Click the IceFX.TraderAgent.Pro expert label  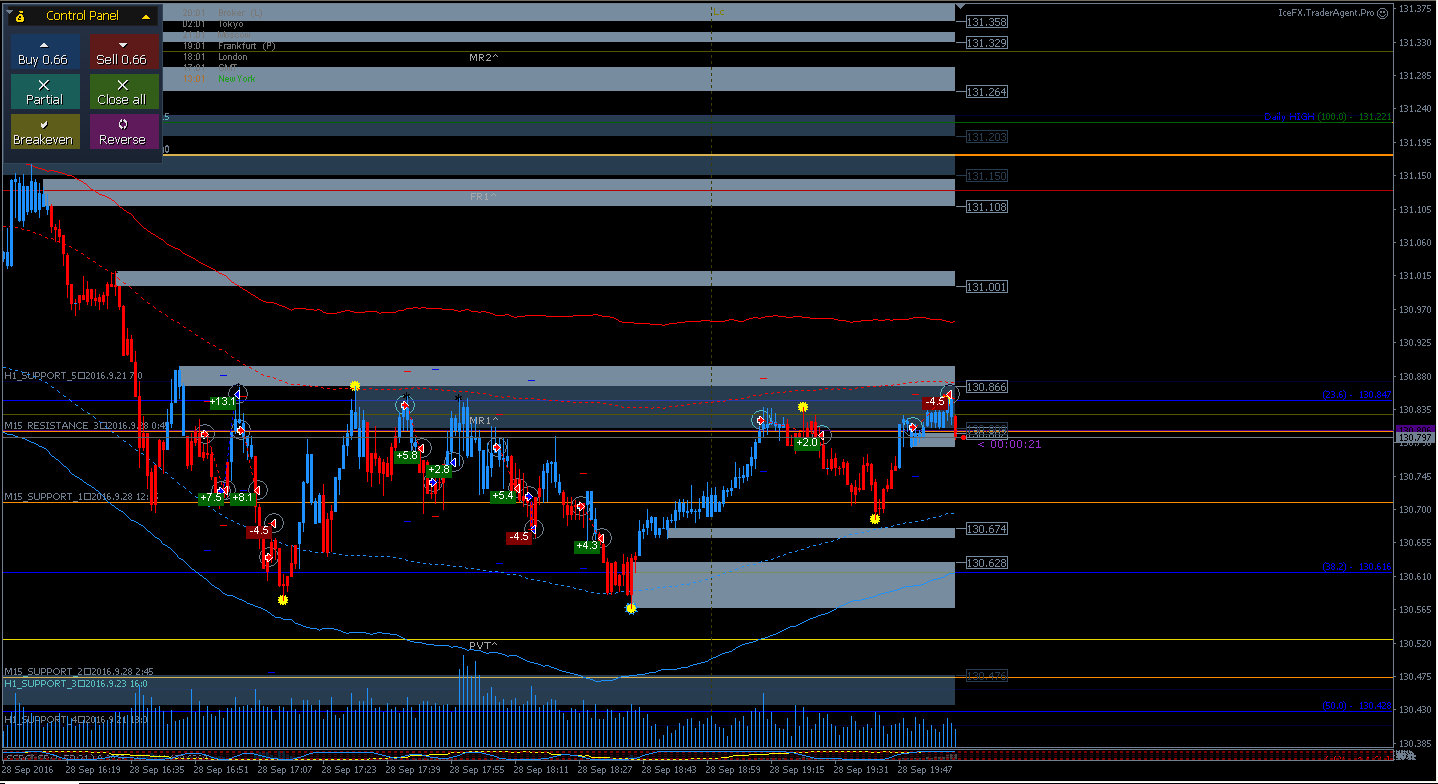pyautogui.click(x=1326, y=13)
